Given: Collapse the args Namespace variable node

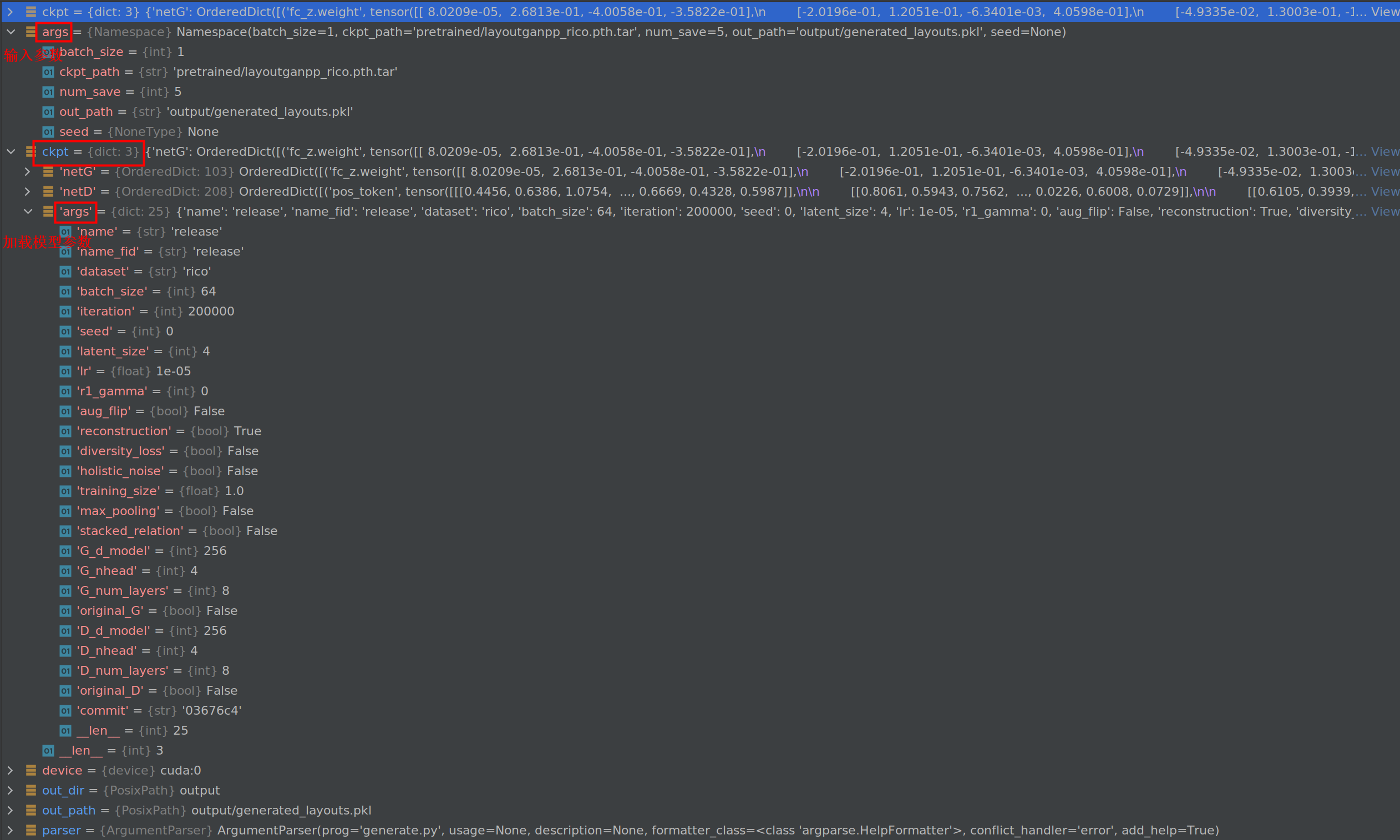Looking at the screenshot, I should point(11,32).
